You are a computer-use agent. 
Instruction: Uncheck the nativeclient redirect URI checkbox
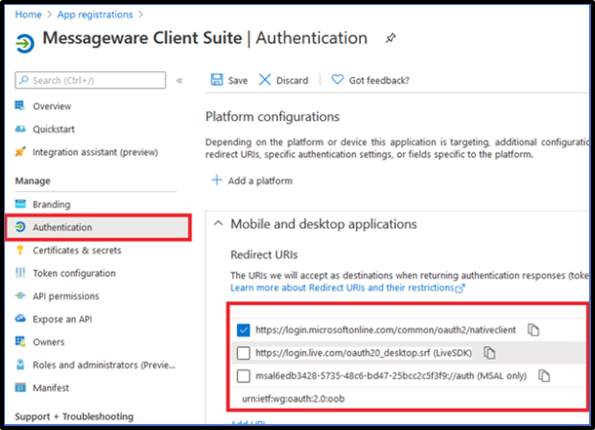(x=243, y=330)
